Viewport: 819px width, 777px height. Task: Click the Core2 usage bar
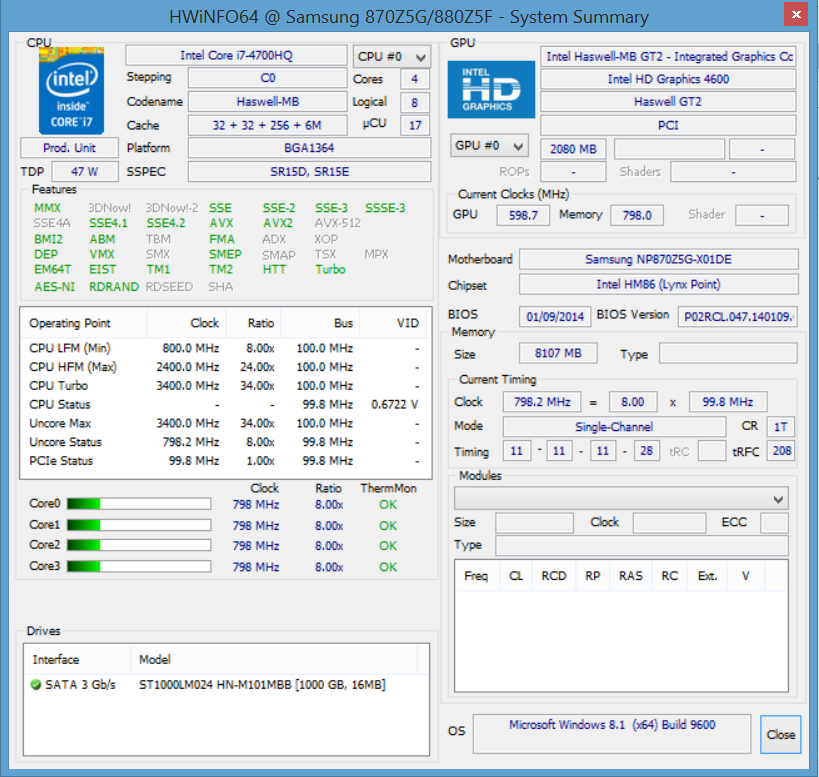pyautogui.click(x=139, y=545)
